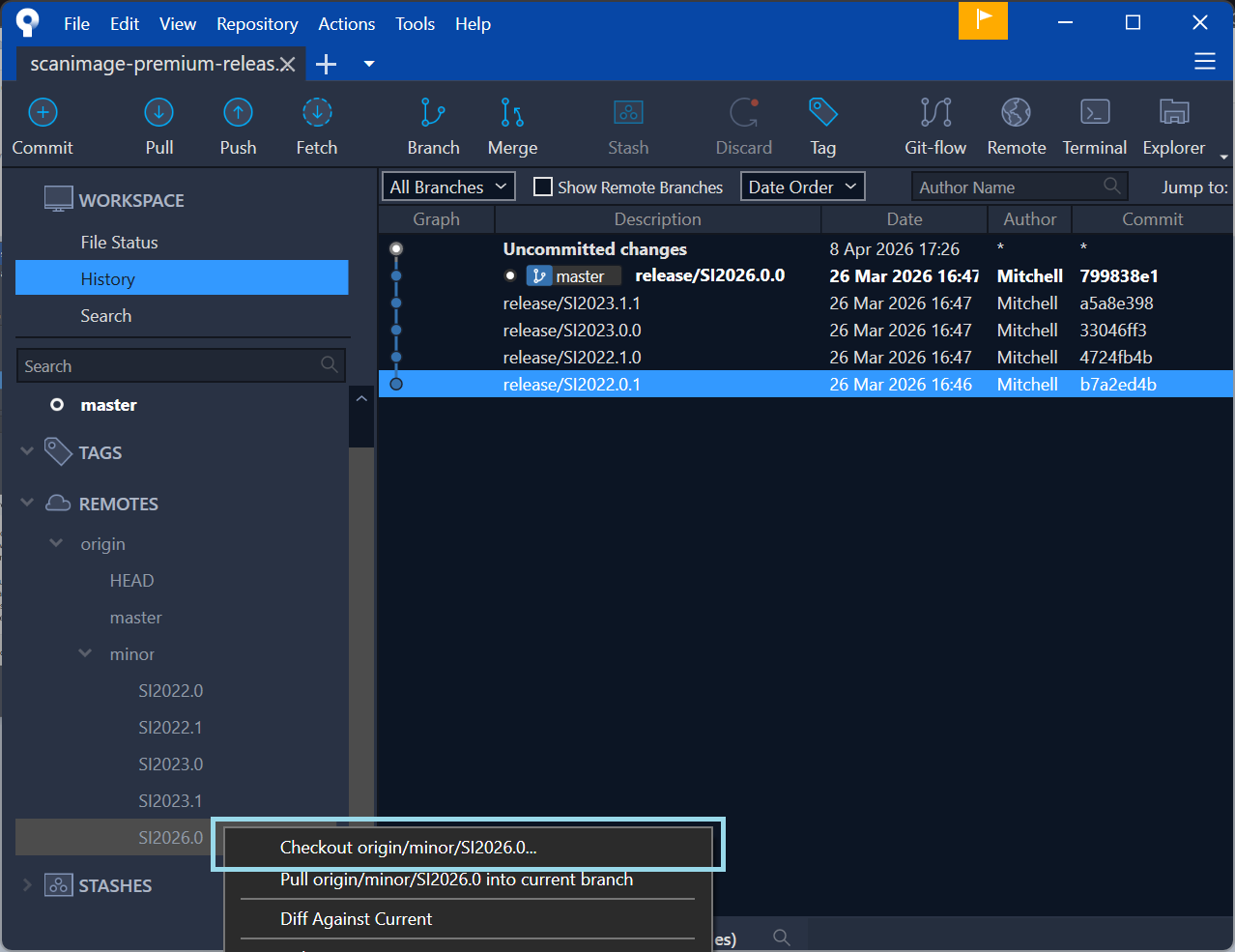
Task: Select commit release/SI2023.0.0
Action: click(806, 331)
